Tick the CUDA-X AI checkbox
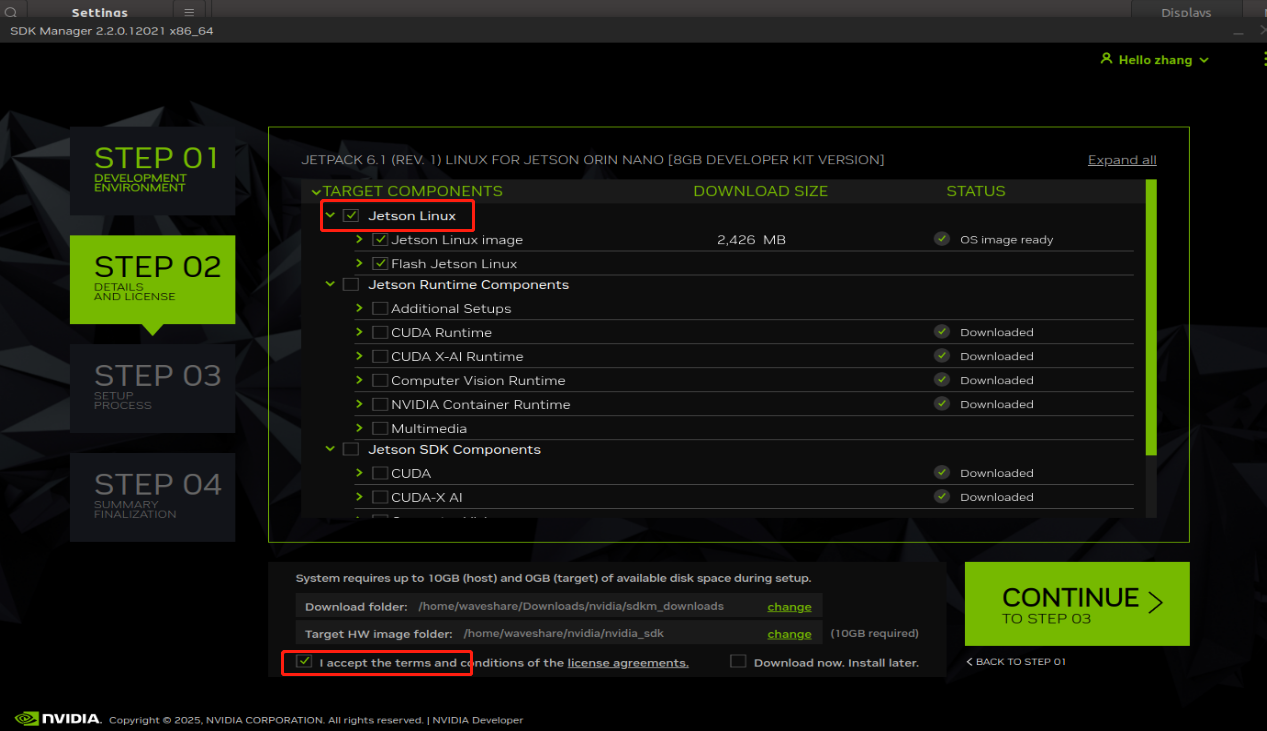Viewport: 1267px width, 731px height. [x=380, y=498]
